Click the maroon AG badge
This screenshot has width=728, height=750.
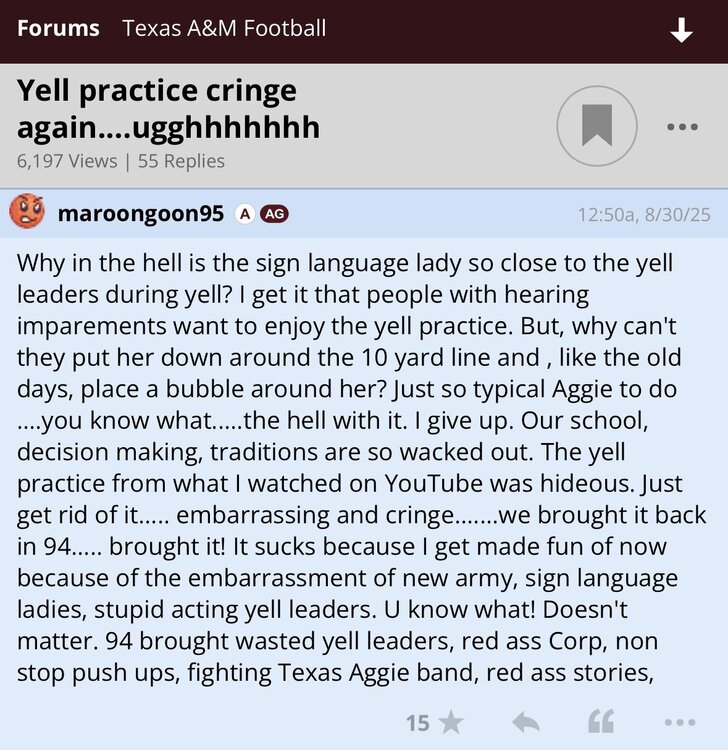274,214
